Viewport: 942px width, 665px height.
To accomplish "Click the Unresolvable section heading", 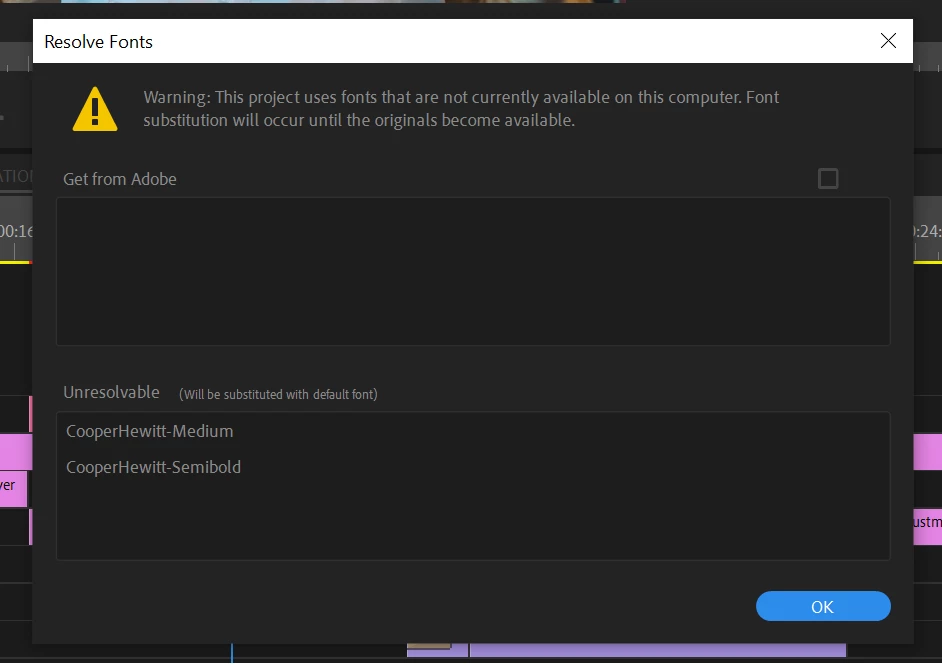I will point(111,392).
